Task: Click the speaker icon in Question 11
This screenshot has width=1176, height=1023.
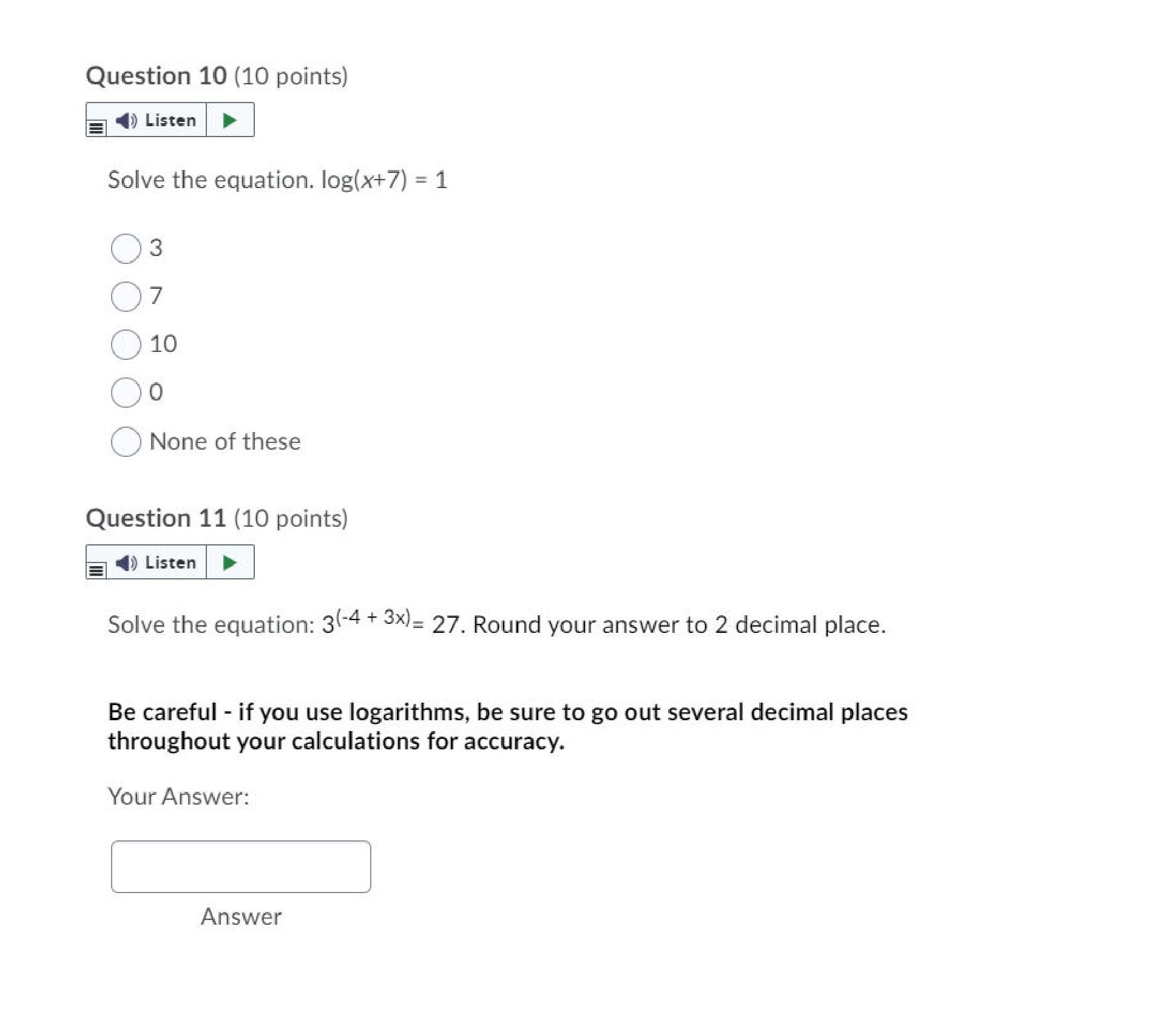Action: coord(126,562)
